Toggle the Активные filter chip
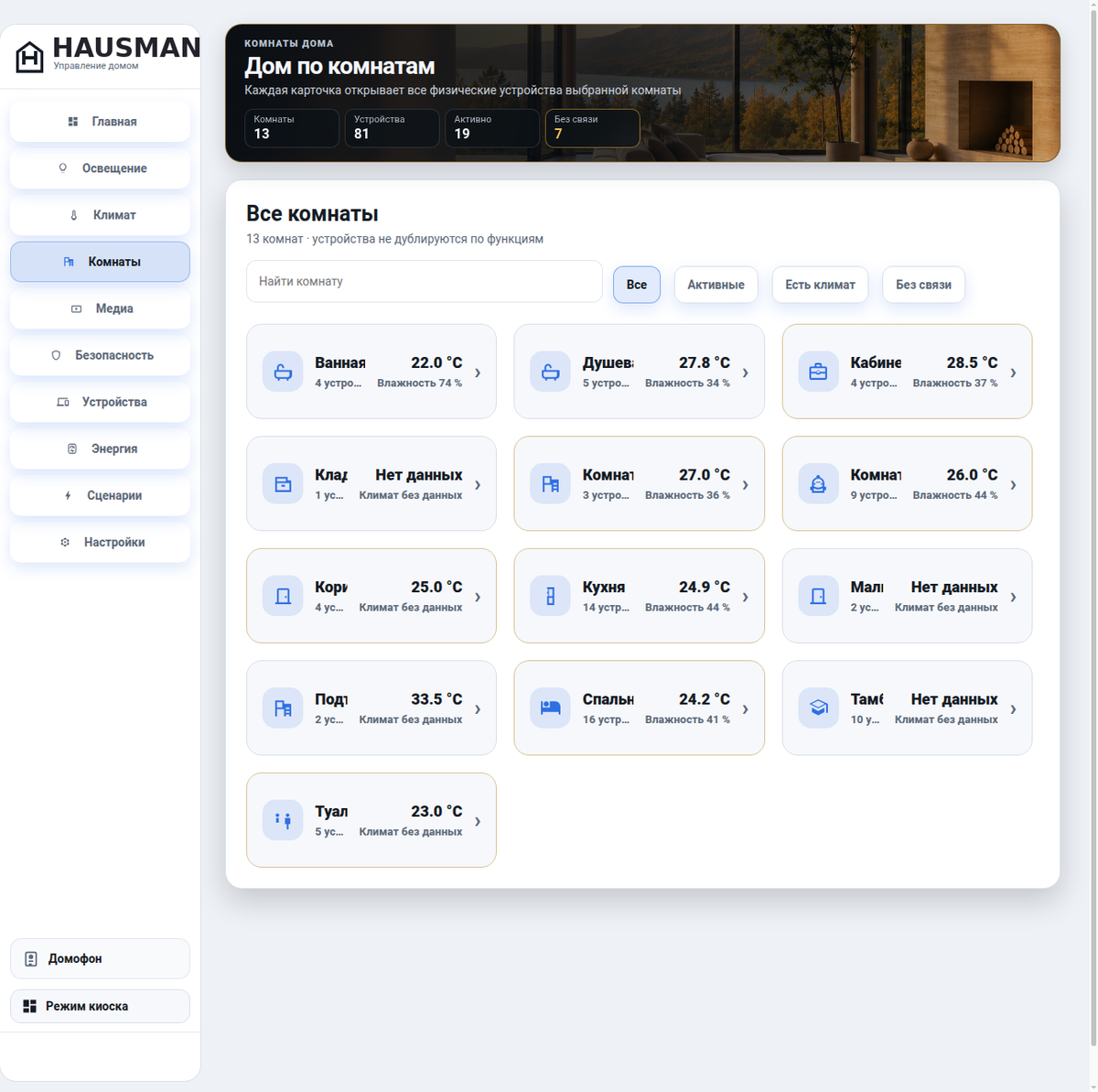 click(x=716, y=285)
